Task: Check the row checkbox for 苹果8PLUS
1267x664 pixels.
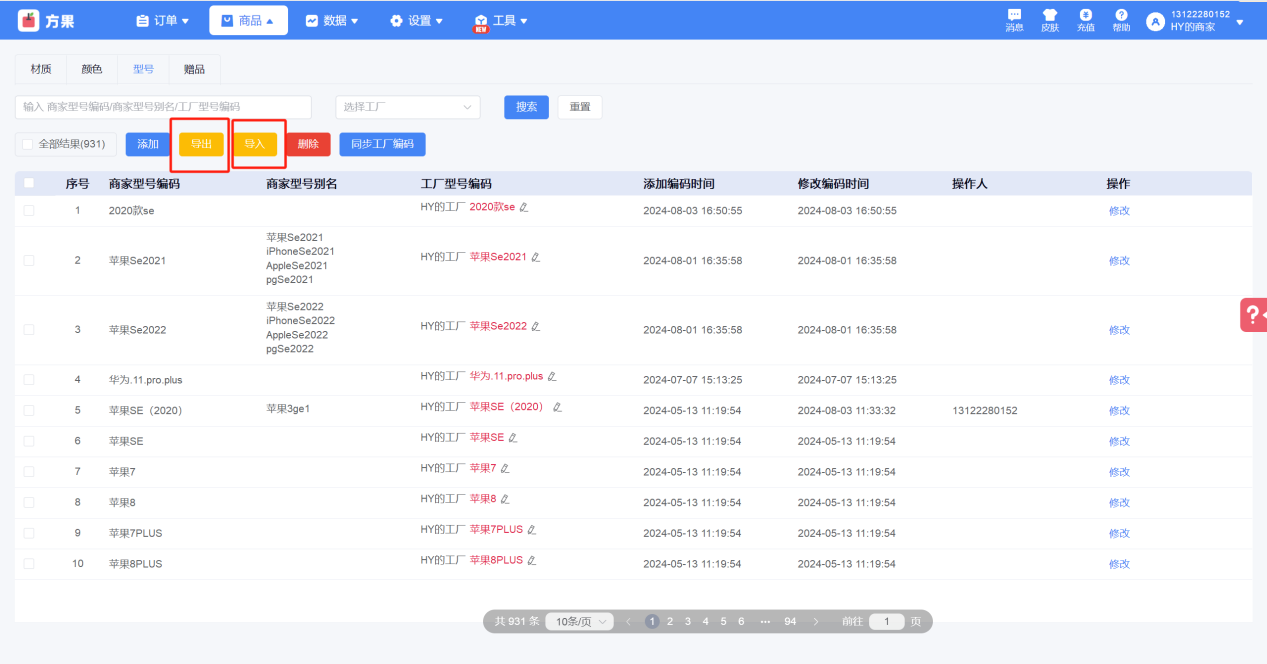Action: (x=29, y=563)
